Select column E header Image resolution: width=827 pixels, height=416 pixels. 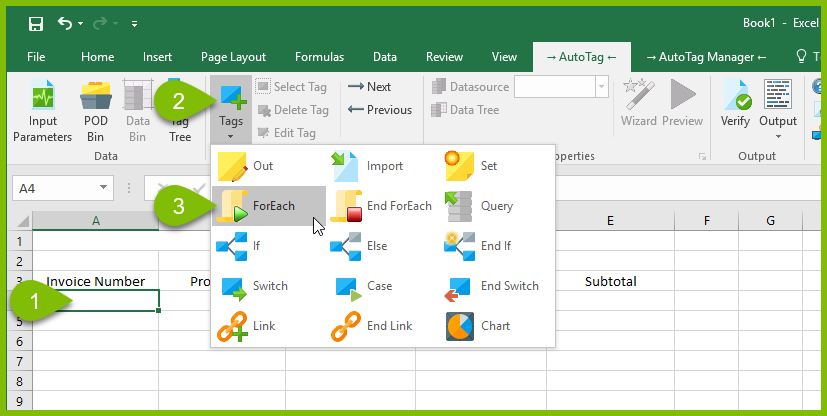610,221
